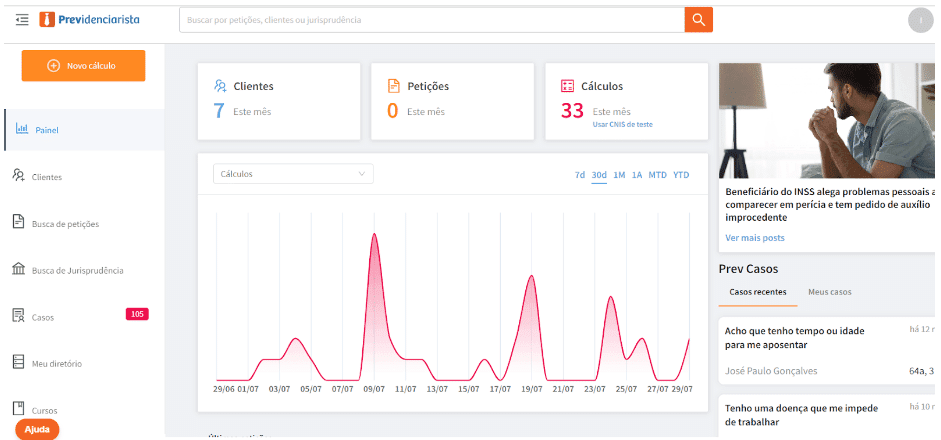This screenshot has width=941, height=440.
Task: Click the orange search magnifier button
Action: (x=698, y=20)
